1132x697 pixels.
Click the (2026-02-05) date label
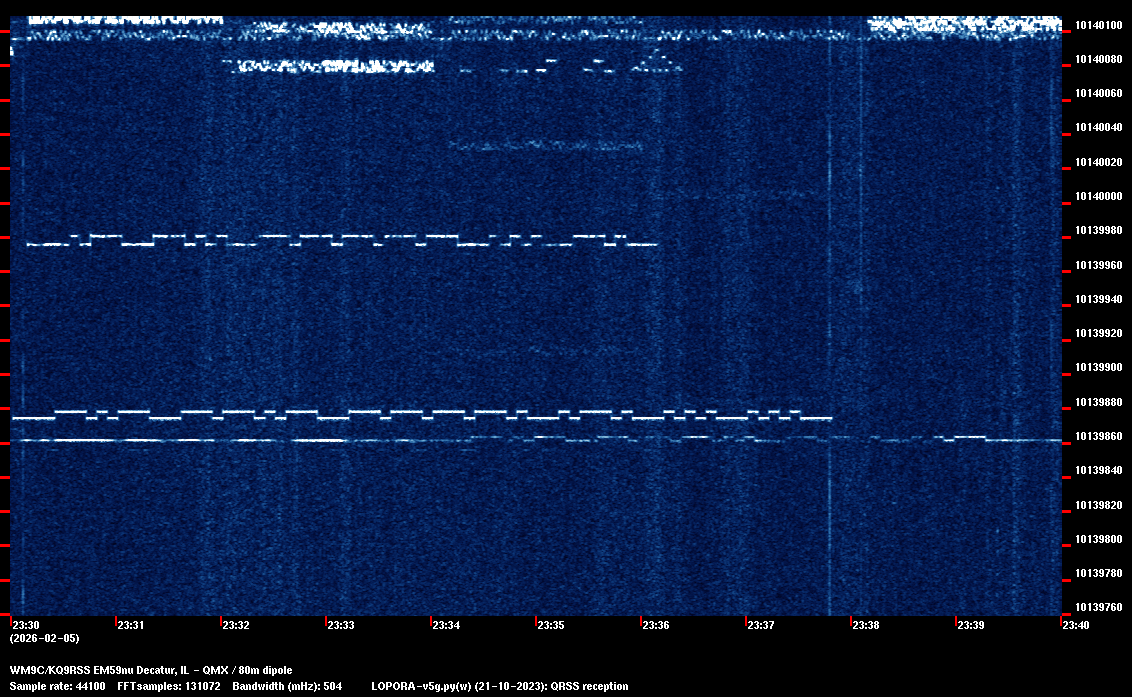coord(44,638)
